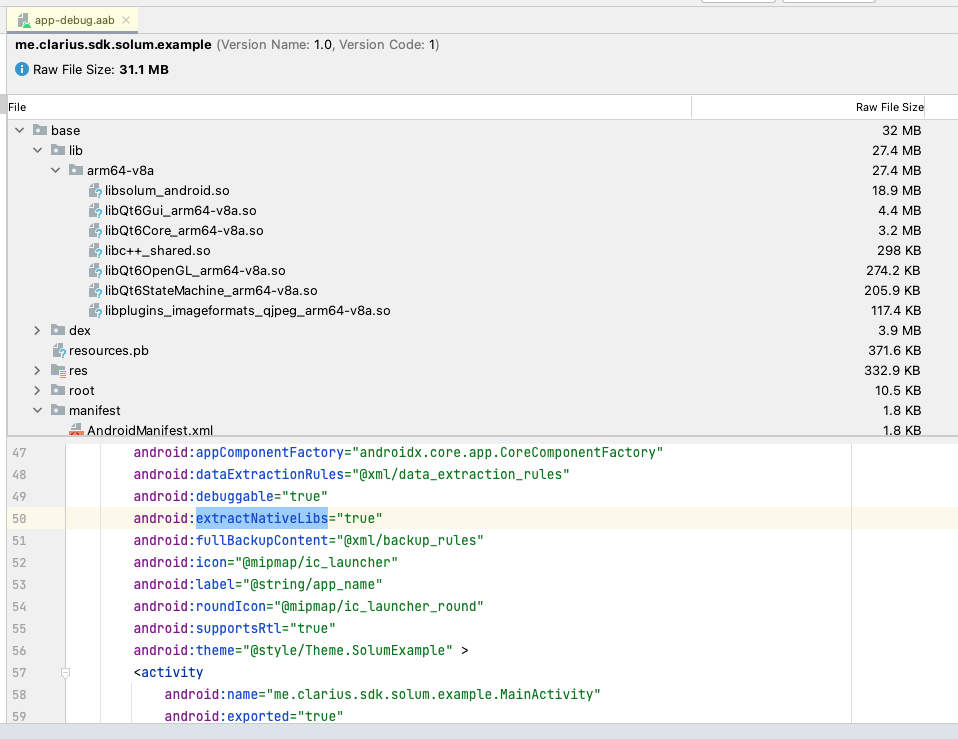Screen dimensions: 958x739
Task: Expand the dex folder
Action: [37, 330]
